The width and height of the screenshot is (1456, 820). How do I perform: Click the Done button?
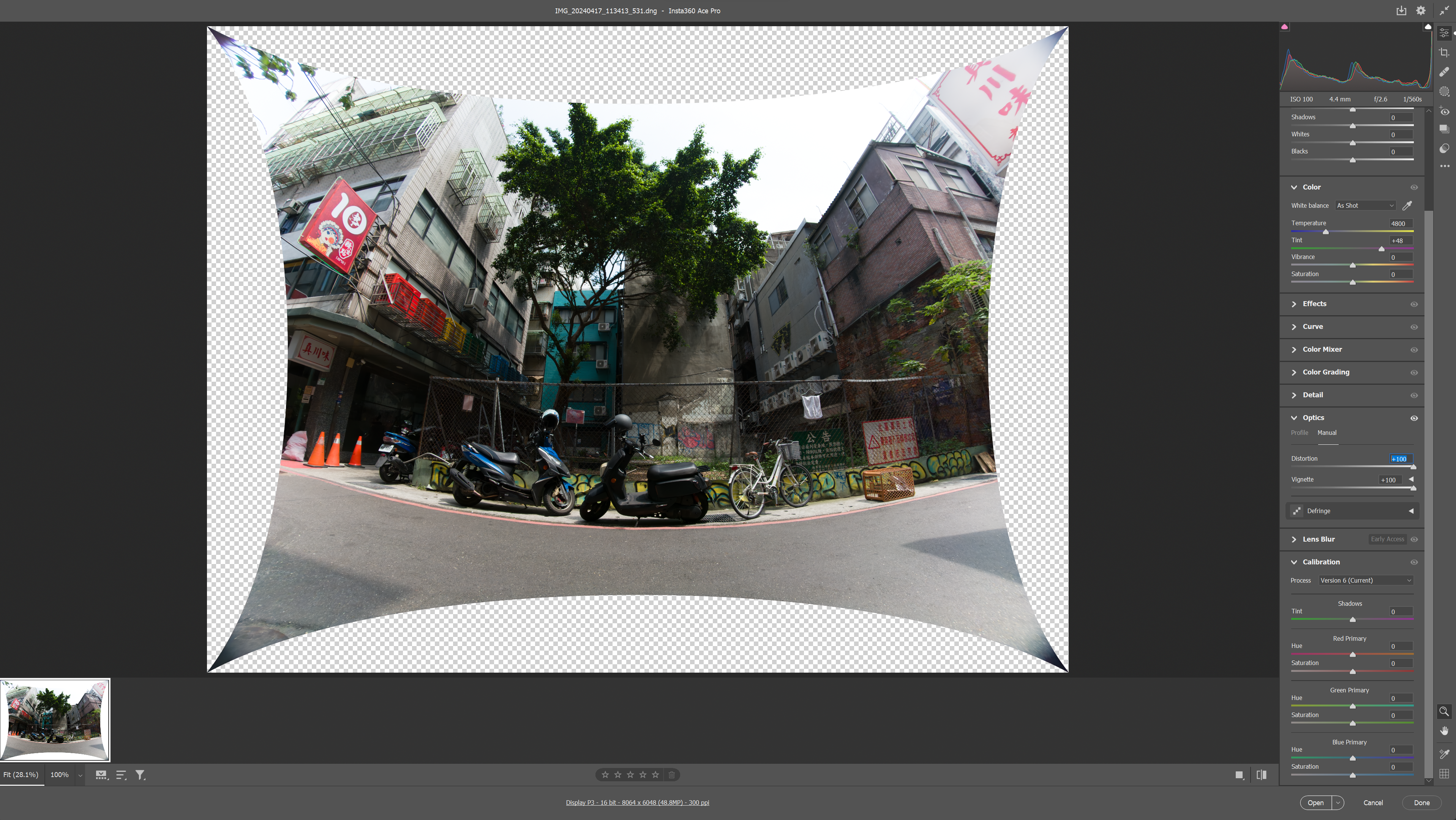[1421, 803]
